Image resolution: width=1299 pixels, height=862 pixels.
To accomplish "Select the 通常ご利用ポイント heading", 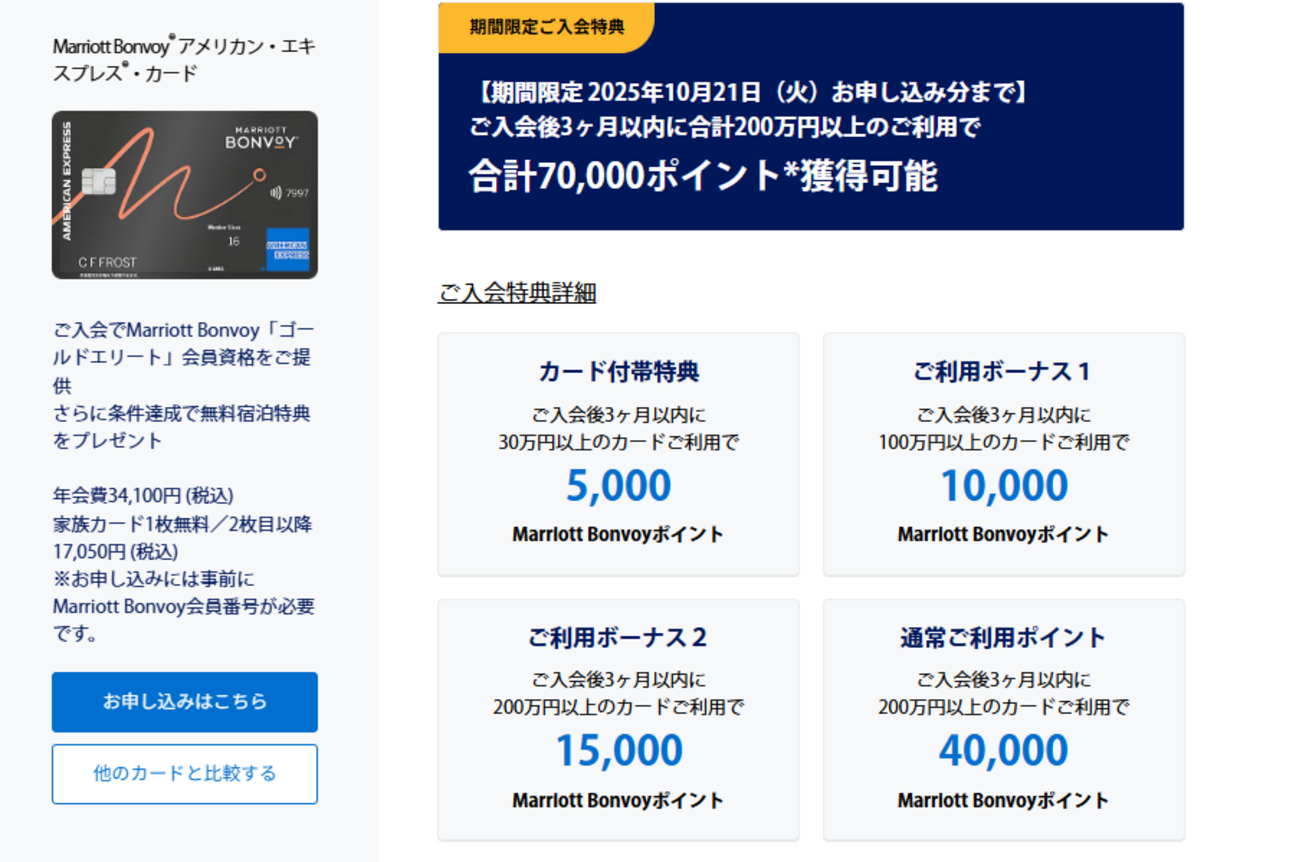I will pos(1004,638).
